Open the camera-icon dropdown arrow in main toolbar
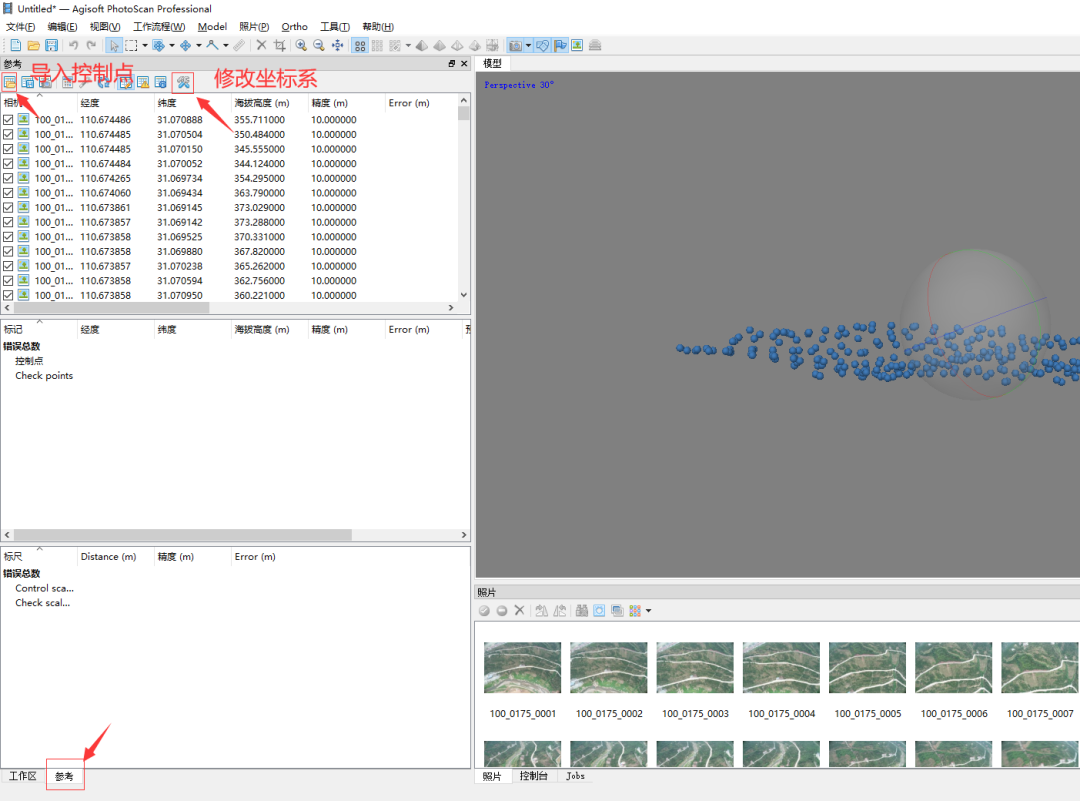This screenshot has width=1080, height=801. (528, 45)
